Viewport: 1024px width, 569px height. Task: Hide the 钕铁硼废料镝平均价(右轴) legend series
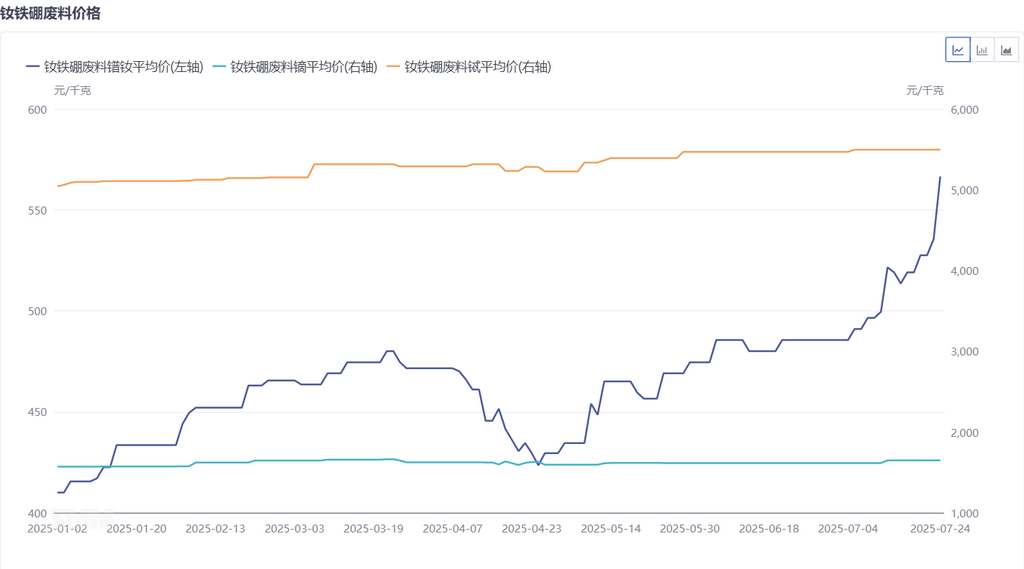[303, 67]
